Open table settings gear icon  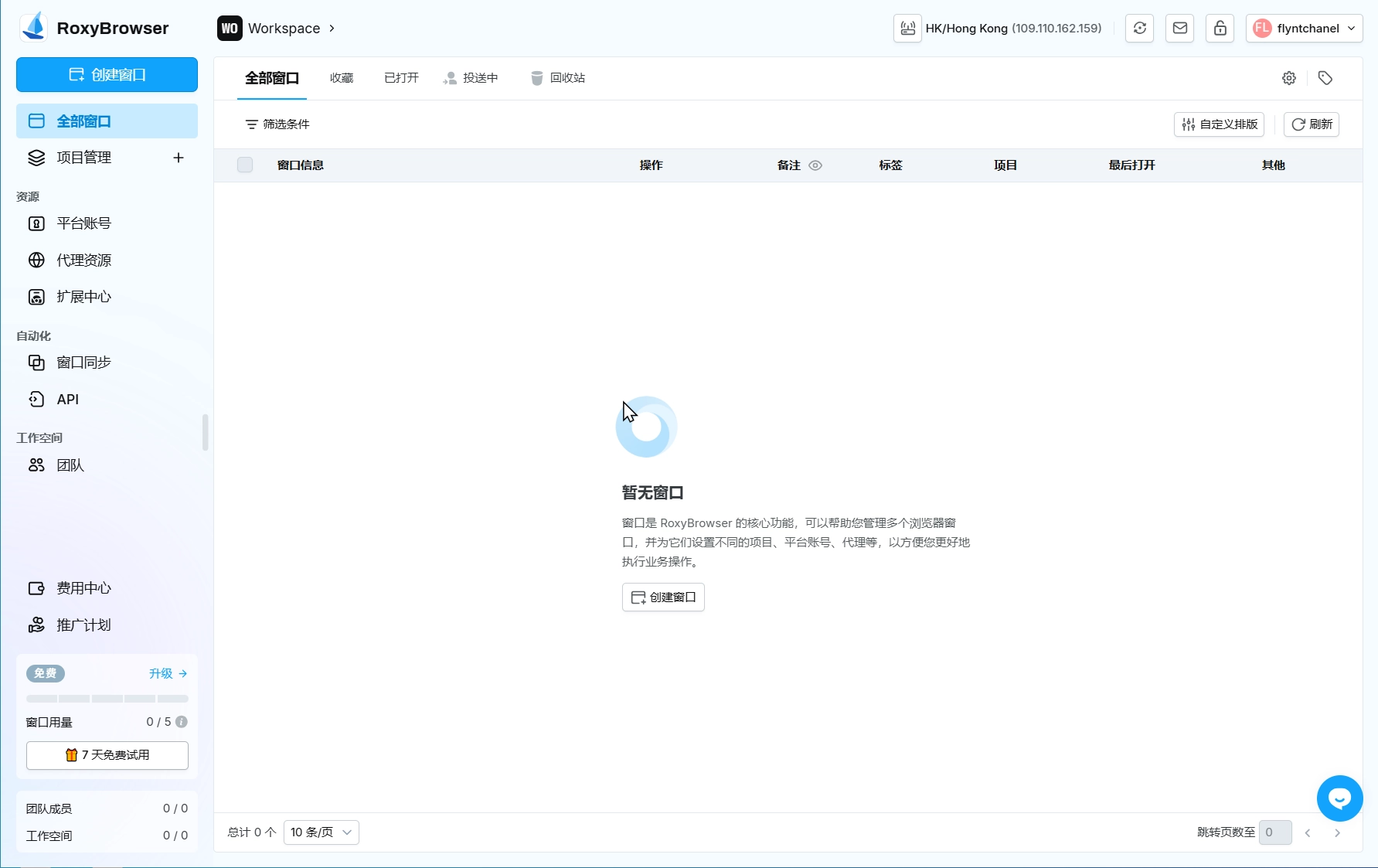1288,78
